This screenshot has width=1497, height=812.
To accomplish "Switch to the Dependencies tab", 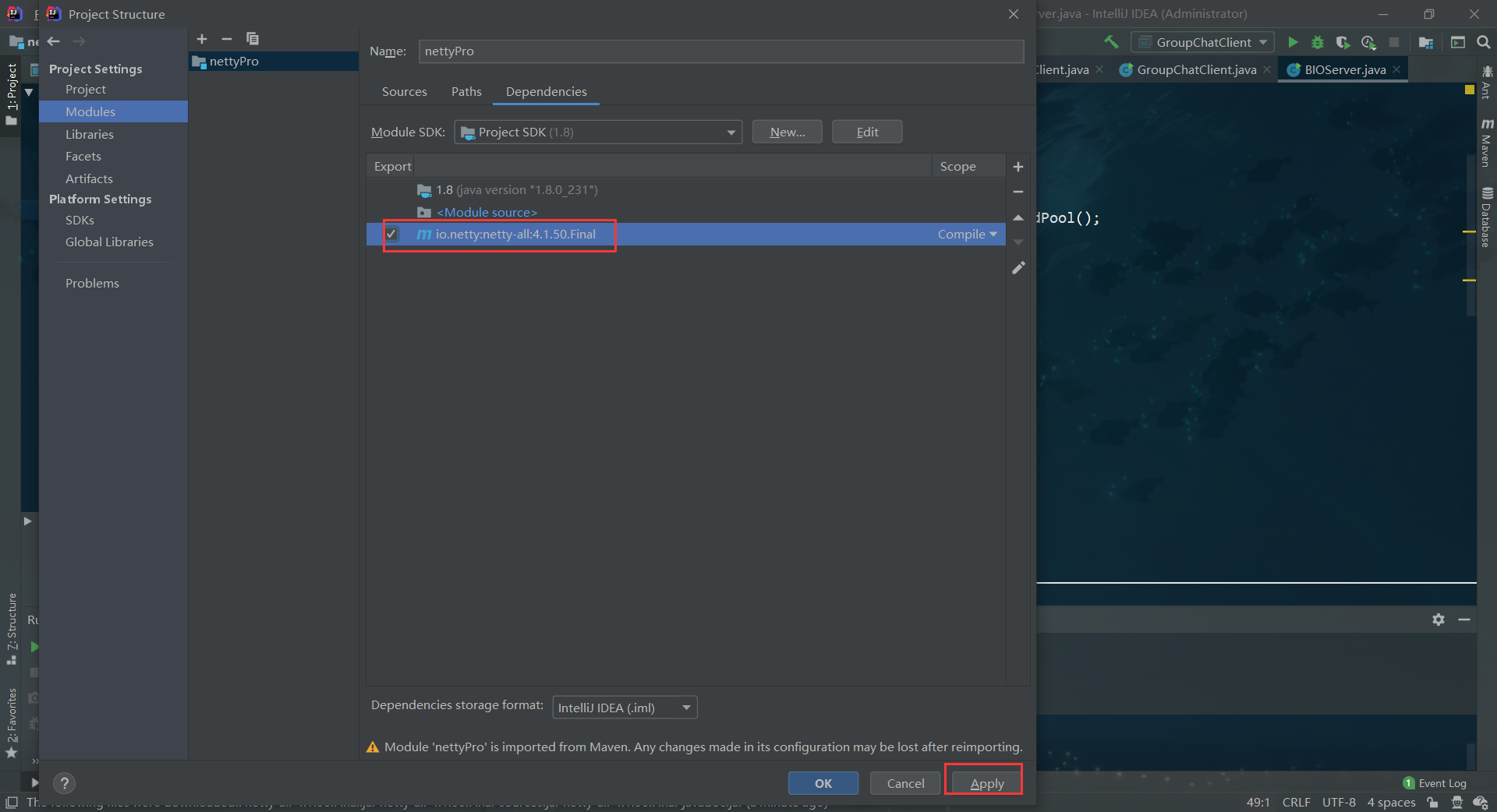I will click(x=547, y=92).
